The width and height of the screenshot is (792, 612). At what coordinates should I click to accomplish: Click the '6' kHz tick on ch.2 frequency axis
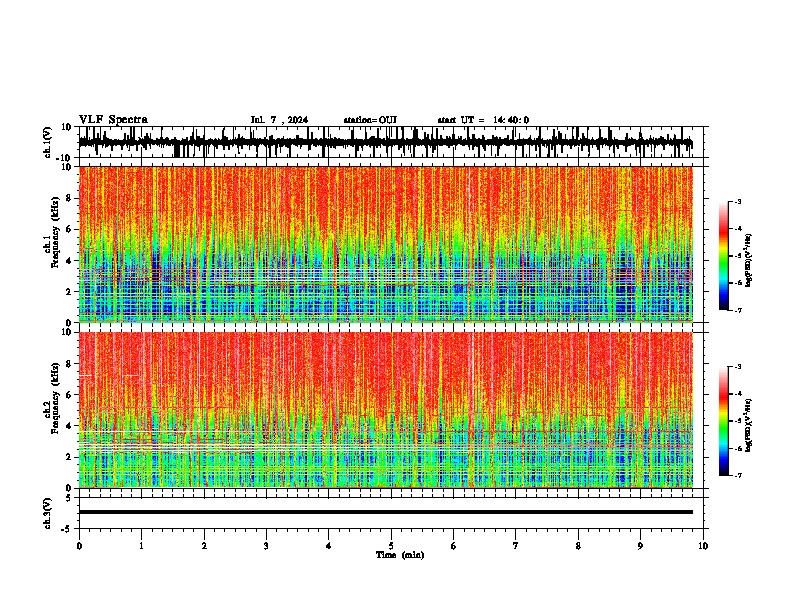[70, 395]
